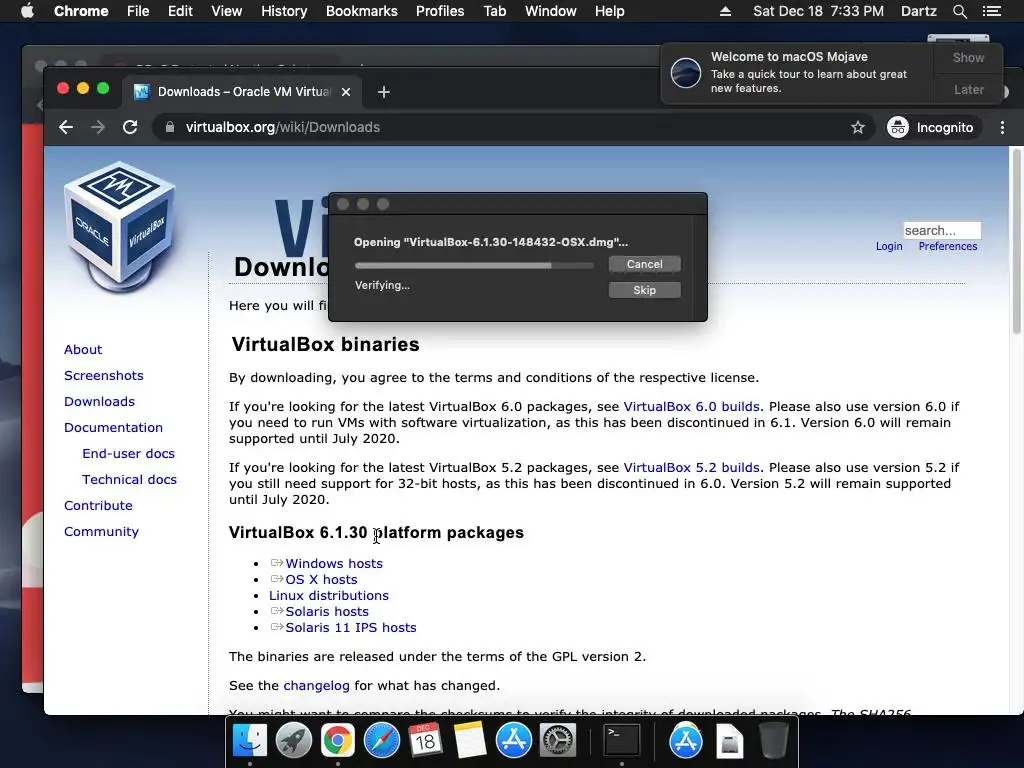Open the View menu

[227, 11]
